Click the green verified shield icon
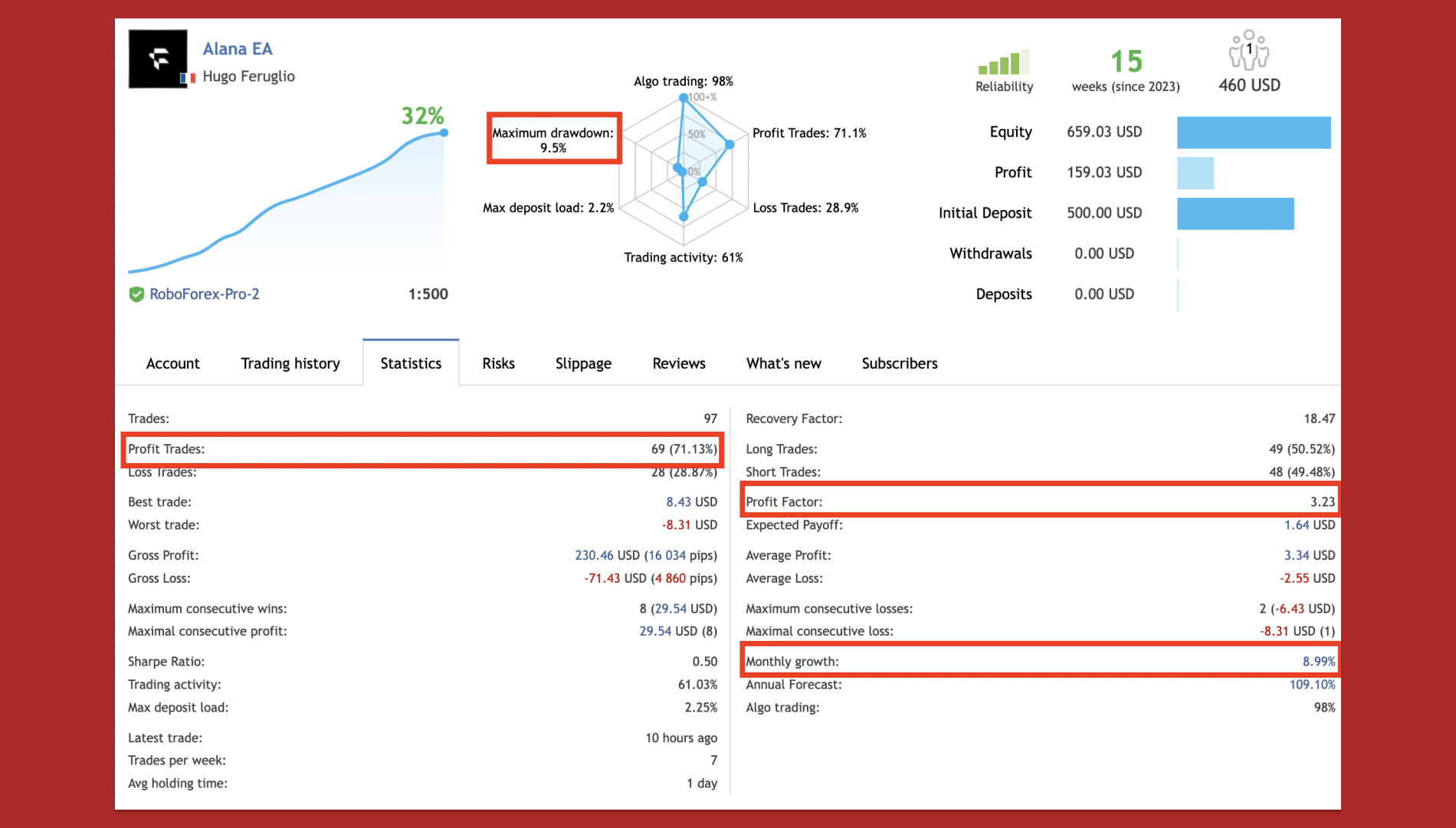 [136, 294]
